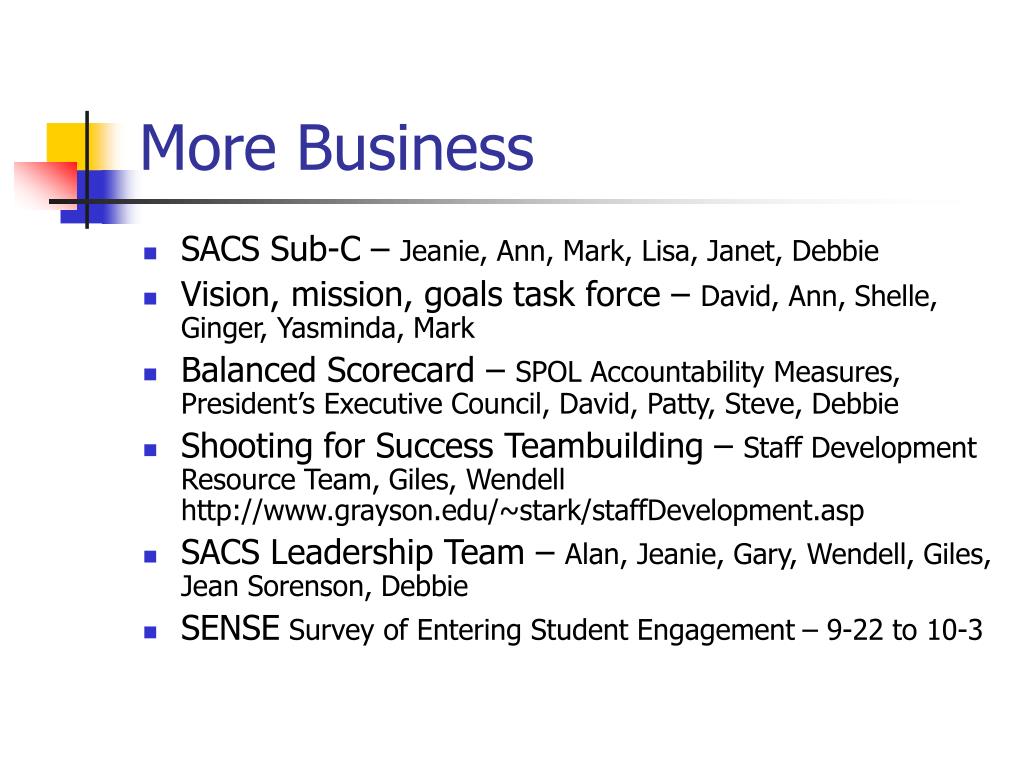
Task: Select the Balanced Scorecard heading text
Action: (x=328, y=370)
